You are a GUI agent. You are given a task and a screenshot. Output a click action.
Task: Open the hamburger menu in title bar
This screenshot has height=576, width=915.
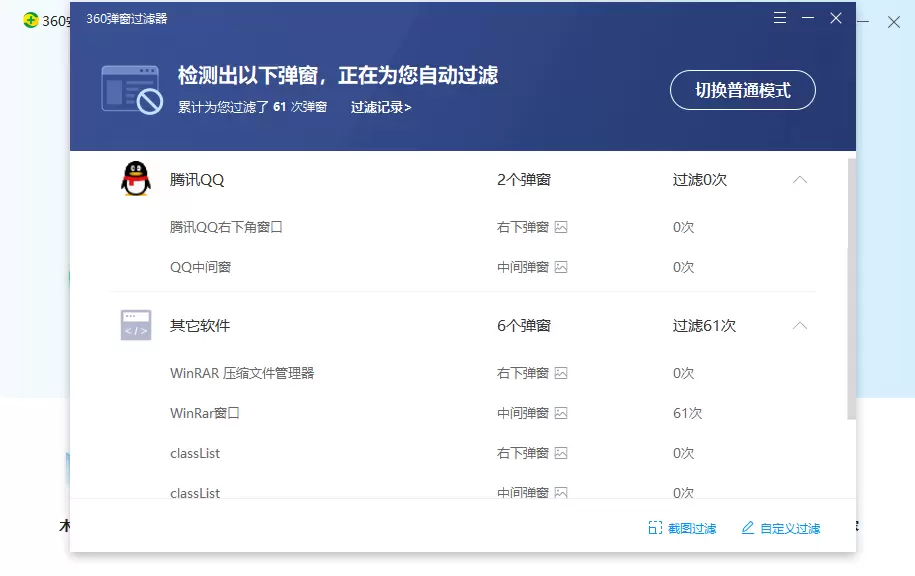click(x=780, y=18)
